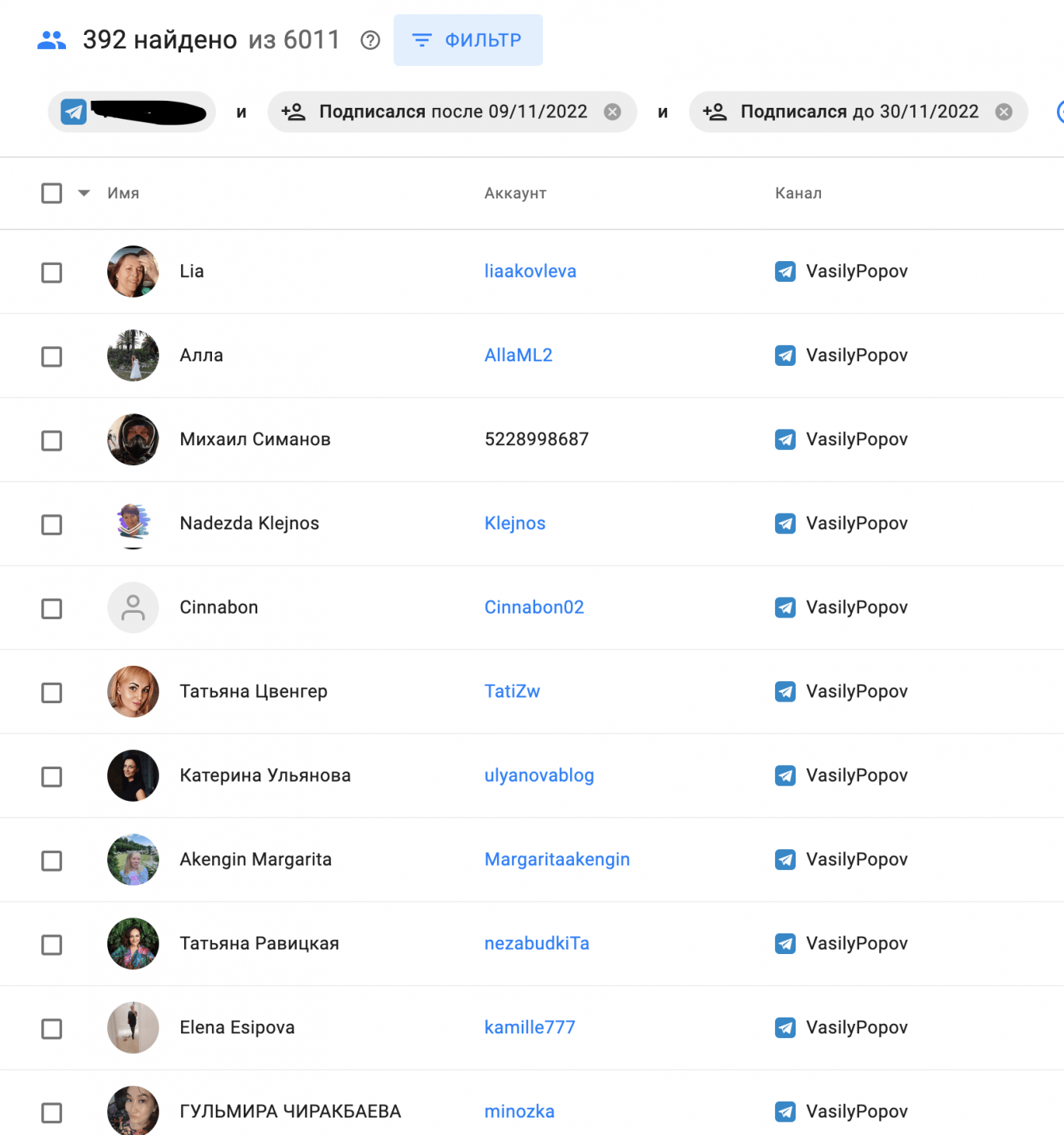1064x1135 pixels.
Task: Expand the selection dropdown arrow beside Имя
Action: pos(84,193)
